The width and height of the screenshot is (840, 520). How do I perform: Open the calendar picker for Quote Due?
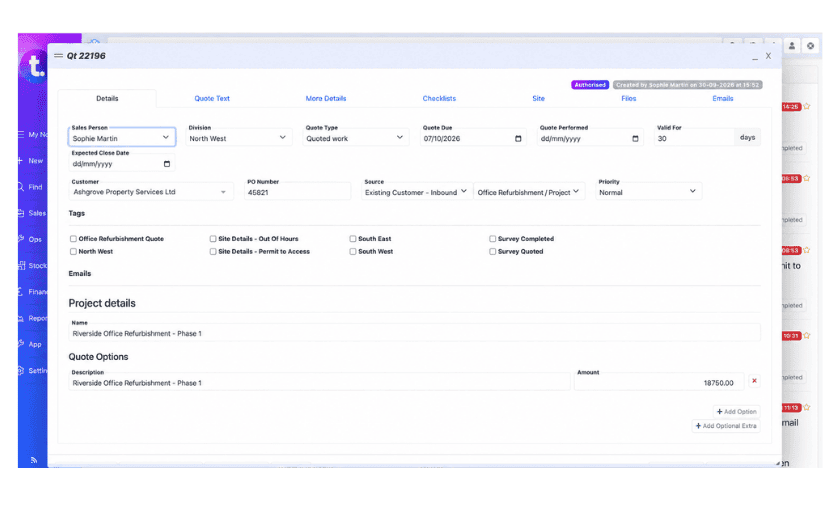518,139
